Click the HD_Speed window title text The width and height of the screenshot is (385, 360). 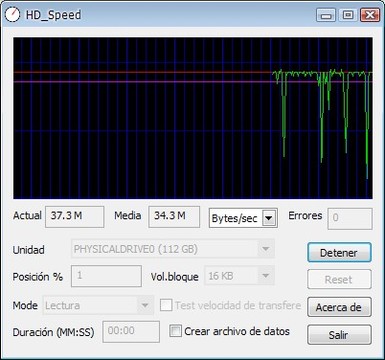[x=53, y=15]
